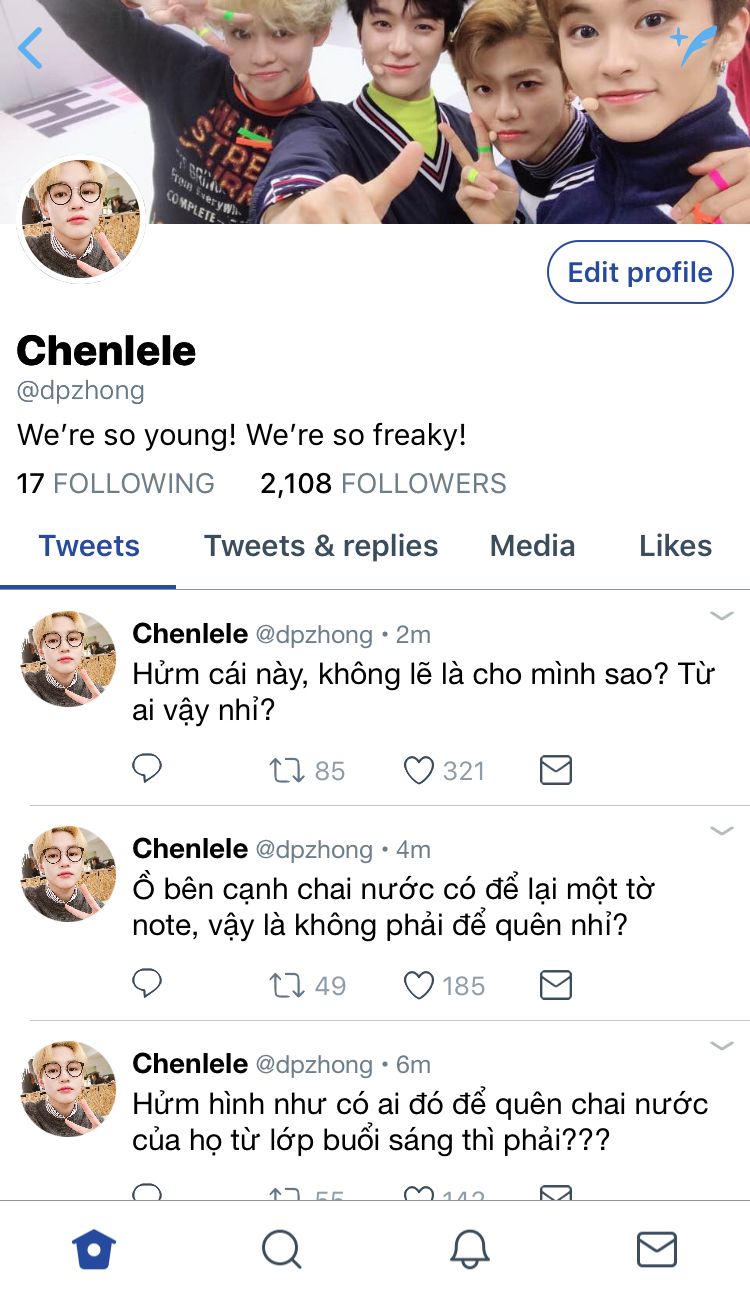
Task: Open the 2,108 Followers list
Action: pos(383,484)
